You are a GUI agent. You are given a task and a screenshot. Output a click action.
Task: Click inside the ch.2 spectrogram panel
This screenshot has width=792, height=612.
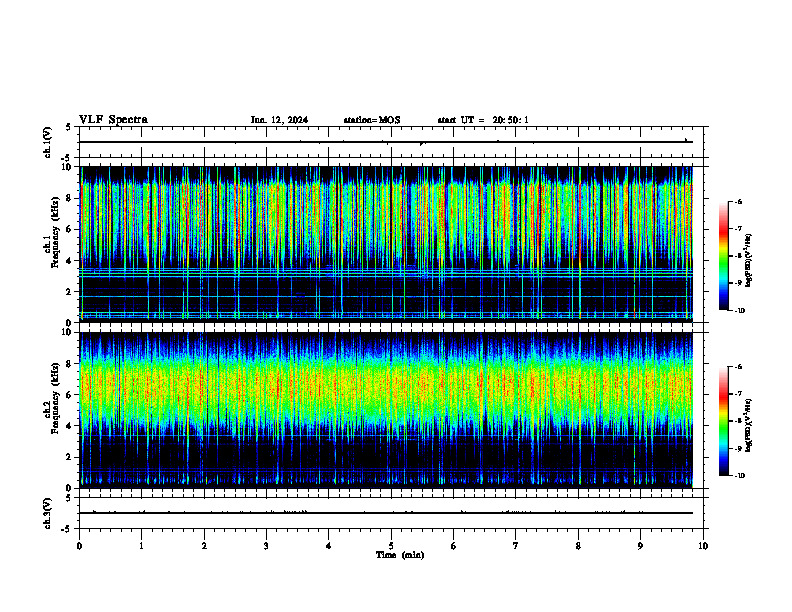(386, 410)
